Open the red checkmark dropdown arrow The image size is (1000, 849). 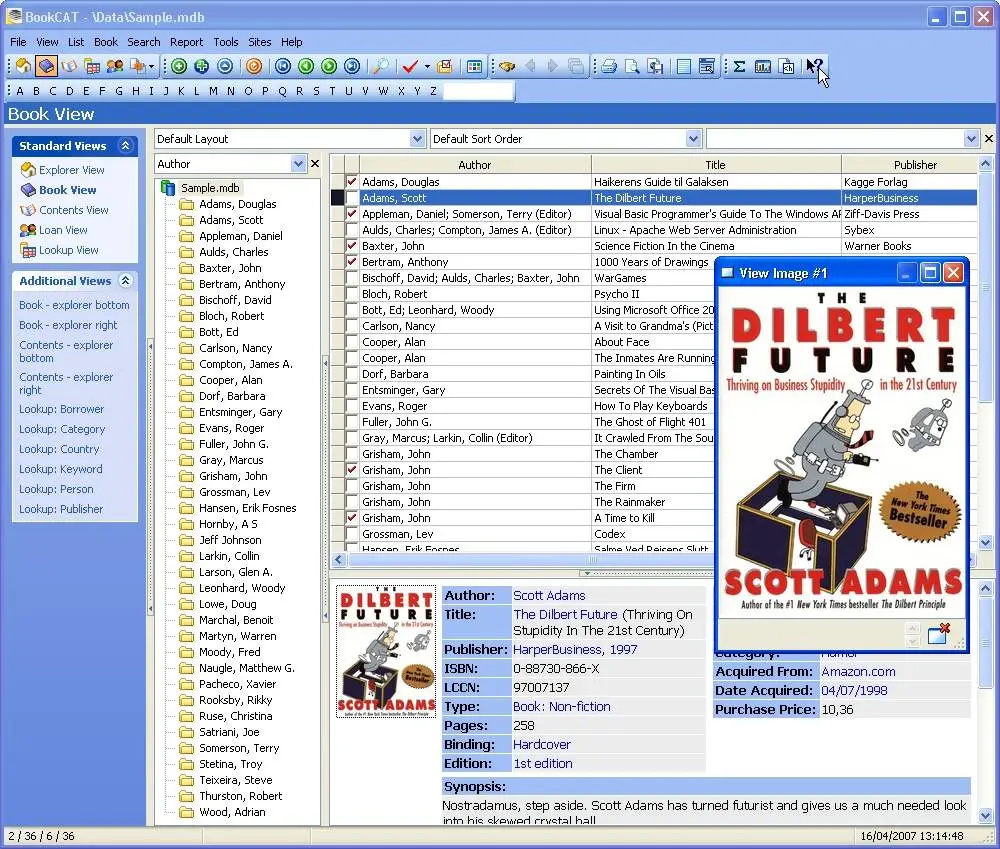click(427, 66)
